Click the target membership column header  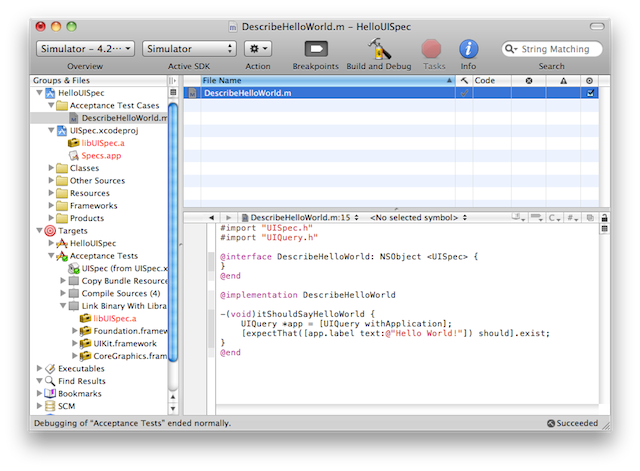pos(590,81)
